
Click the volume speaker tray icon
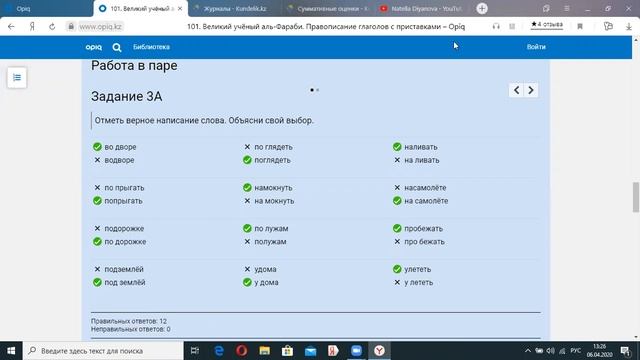coord(551,351)
